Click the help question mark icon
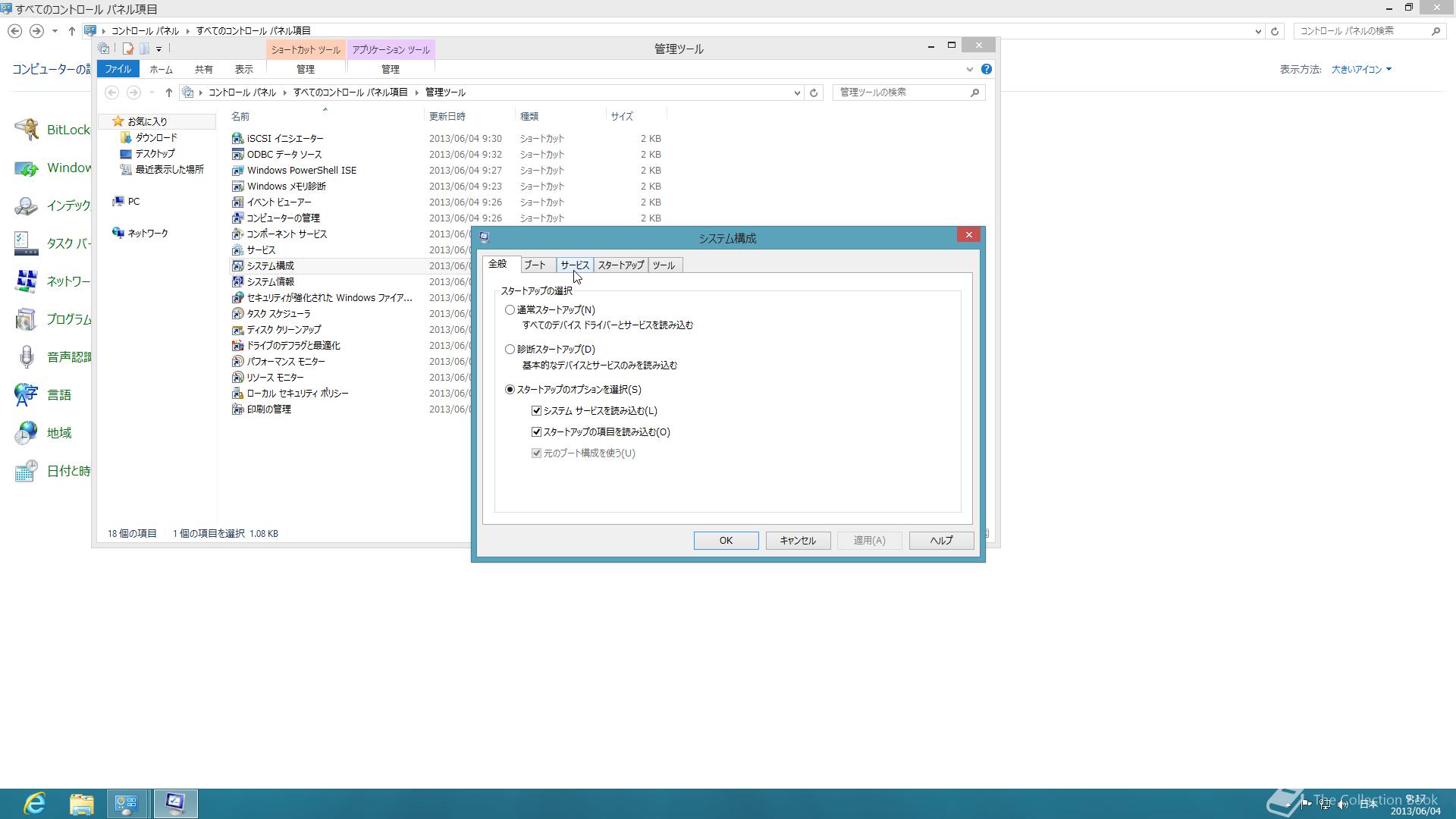1456x819 pixels. [x=986, y=69]
